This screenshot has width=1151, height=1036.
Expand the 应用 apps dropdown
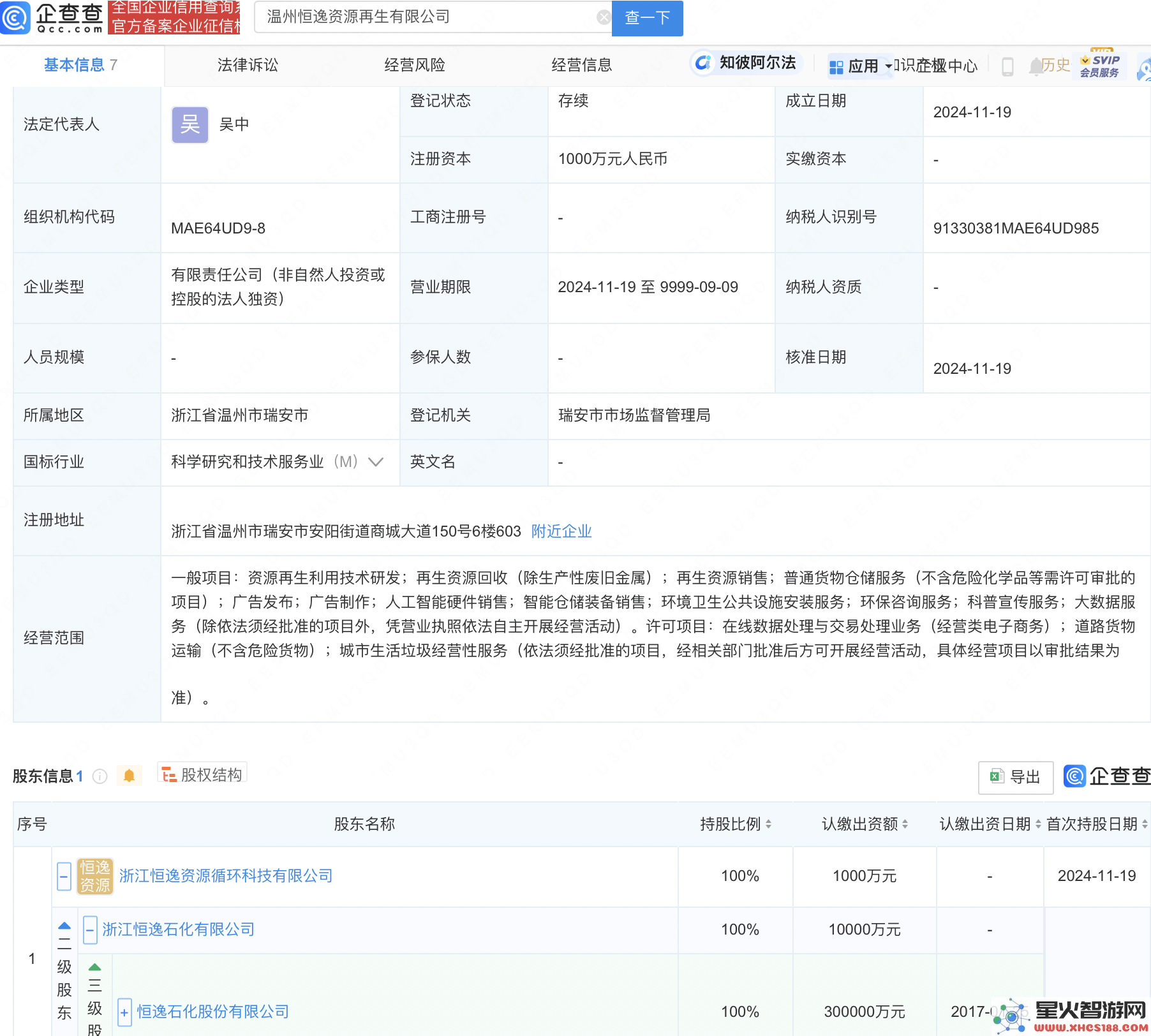(860, 66)
